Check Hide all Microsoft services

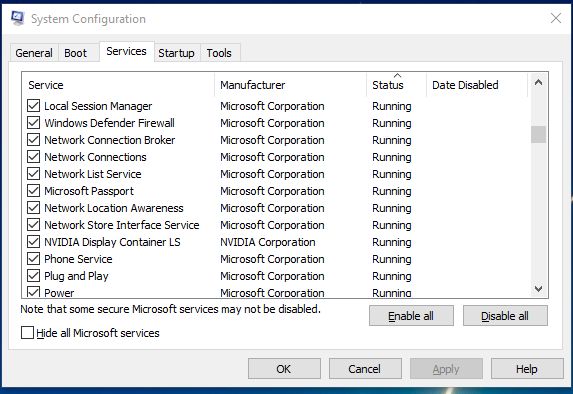tap(27, 333)
